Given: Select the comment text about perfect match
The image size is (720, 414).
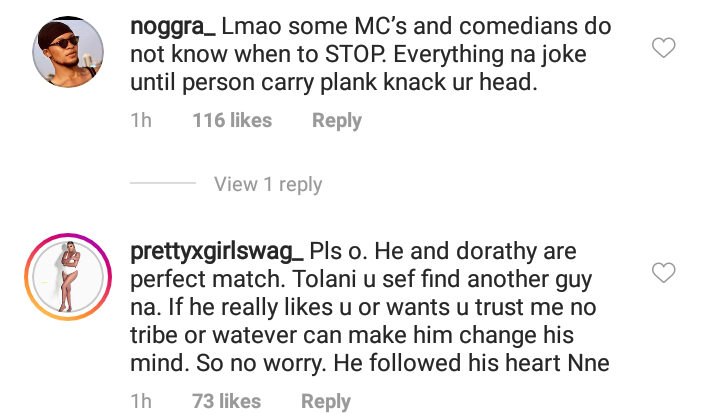Looking at the screenshot, I should 370,307.
